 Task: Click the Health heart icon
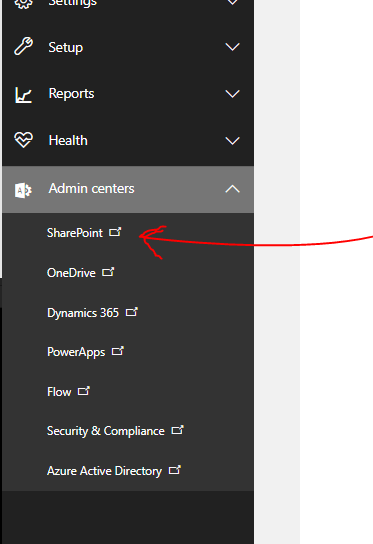(23, 140)
